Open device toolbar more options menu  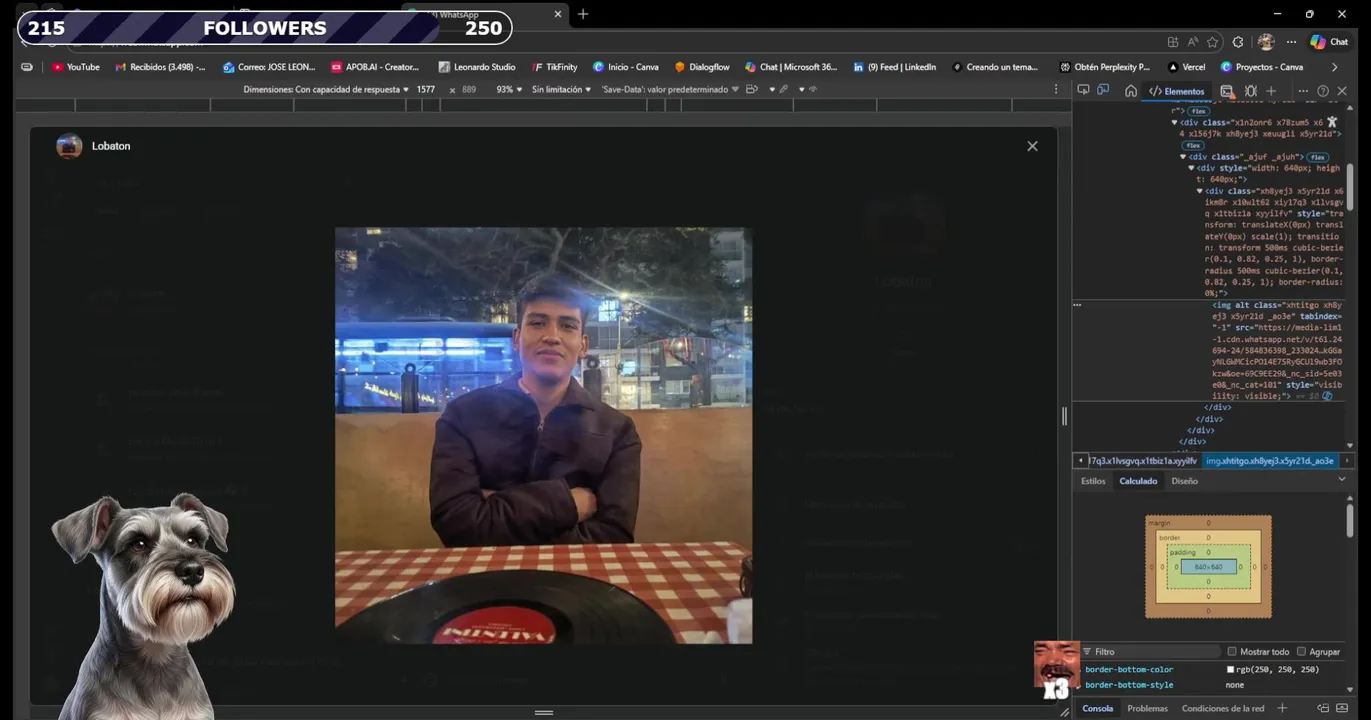click(1056, 89)
